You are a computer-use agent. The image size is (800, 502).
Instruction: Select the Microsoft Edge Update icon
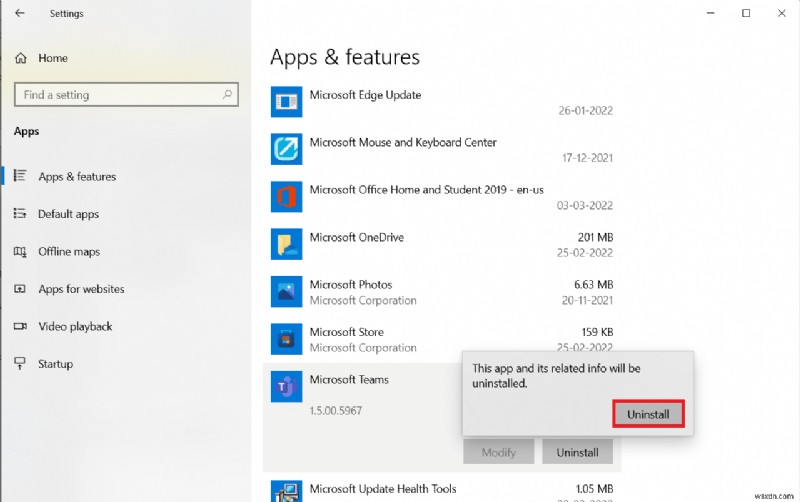click(286, 102)
